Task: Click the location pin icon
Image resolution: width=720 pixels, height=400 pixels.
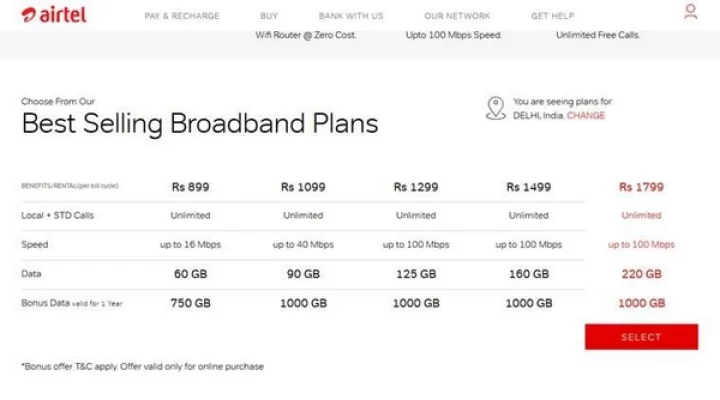Action: [x=495, y=108]
